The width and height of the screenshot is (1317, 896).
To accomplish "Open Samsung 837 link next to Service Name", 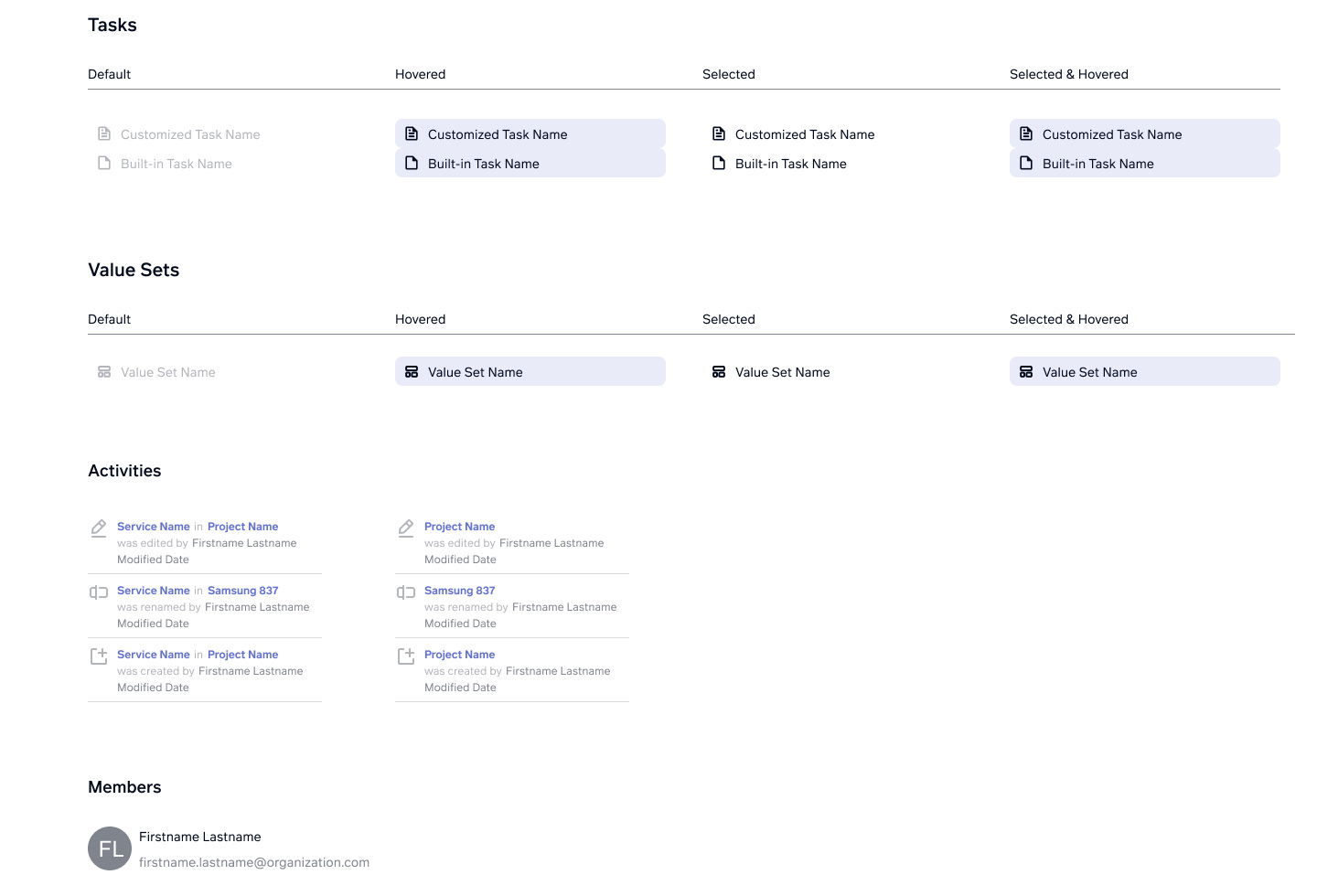I will coord(243,591).
